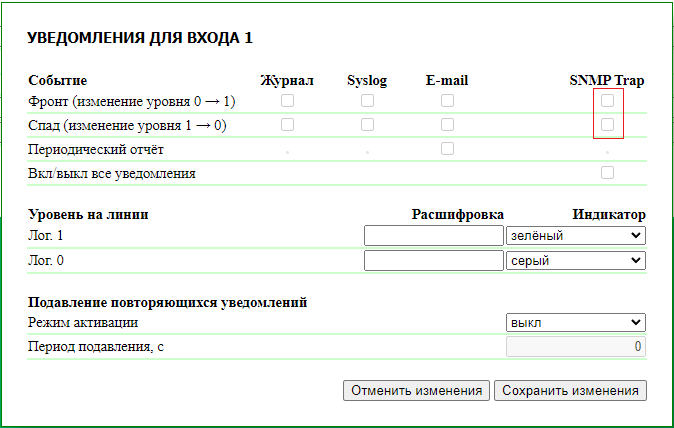Tick Syslog checkbox for Спад event
The width and height of the screenshot is (674, 428).
(367, 124)
